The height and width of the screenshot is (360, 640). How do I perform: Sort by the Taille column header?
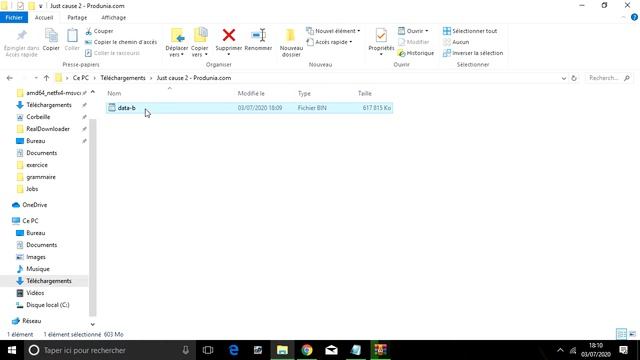tap(364, 93)
